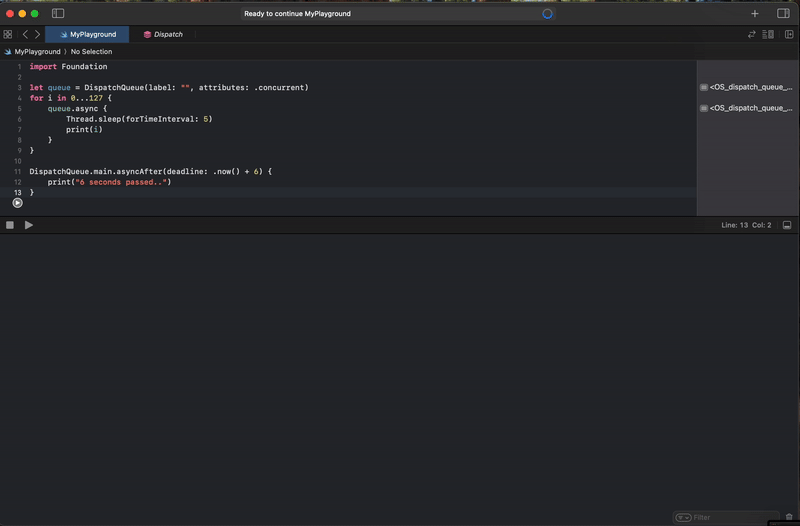Focus the console Filter field
The height and width of the screenshot is (526, 800).
click(726, 517)
